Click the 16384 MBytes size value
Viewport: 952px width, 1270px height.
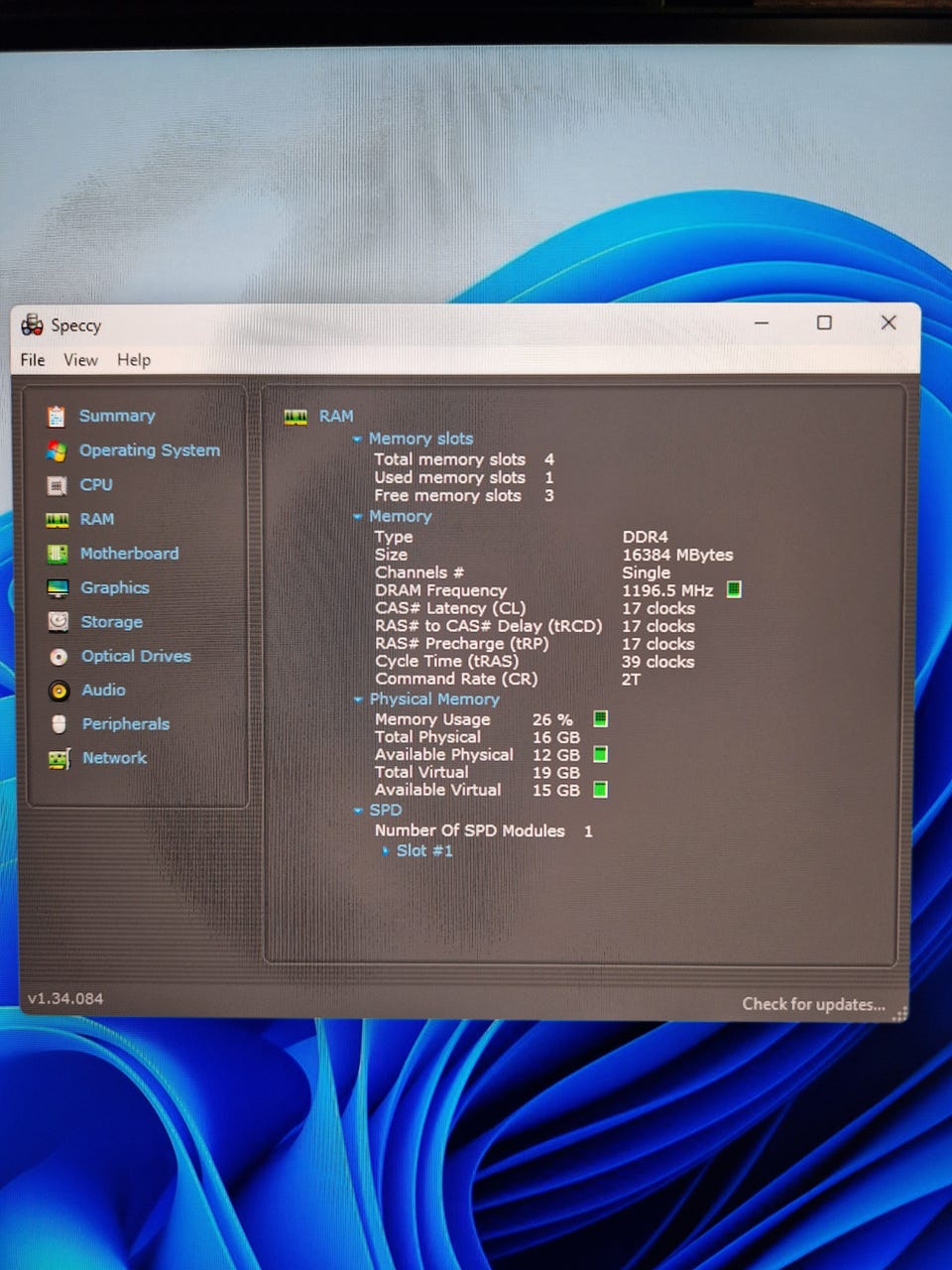677,555
